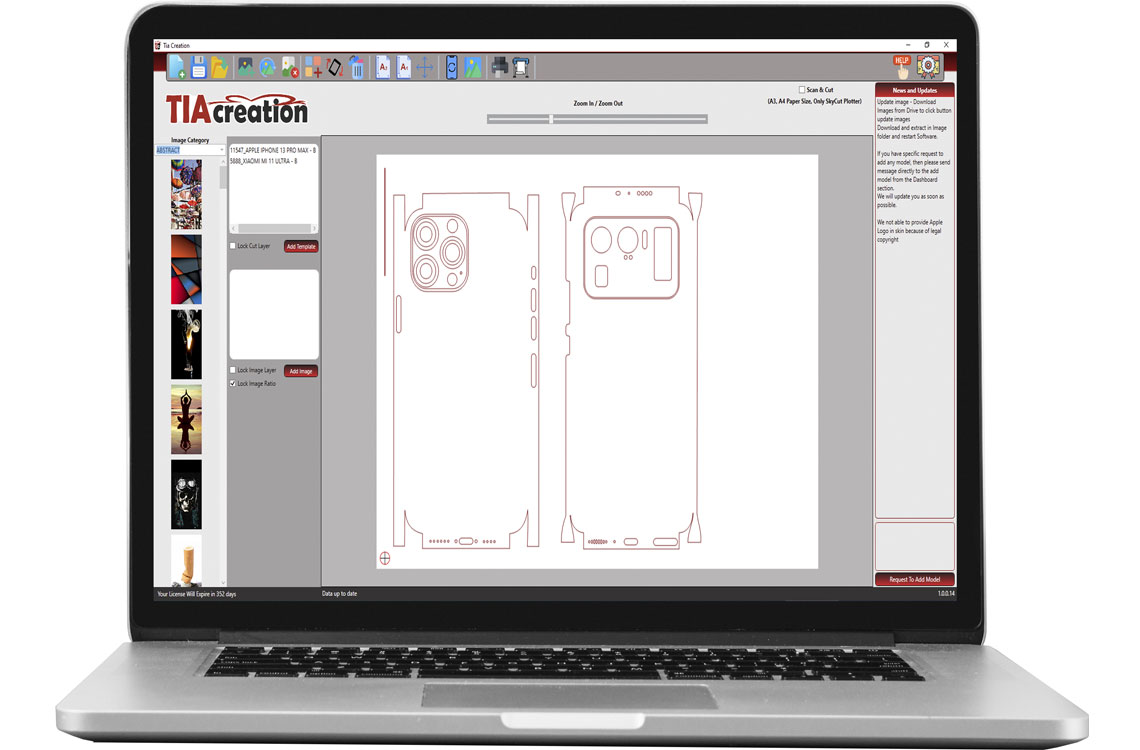Select the A4 paper size icon
The height and width of the screenshot is (750, 1140).
[x=403, y=66]
